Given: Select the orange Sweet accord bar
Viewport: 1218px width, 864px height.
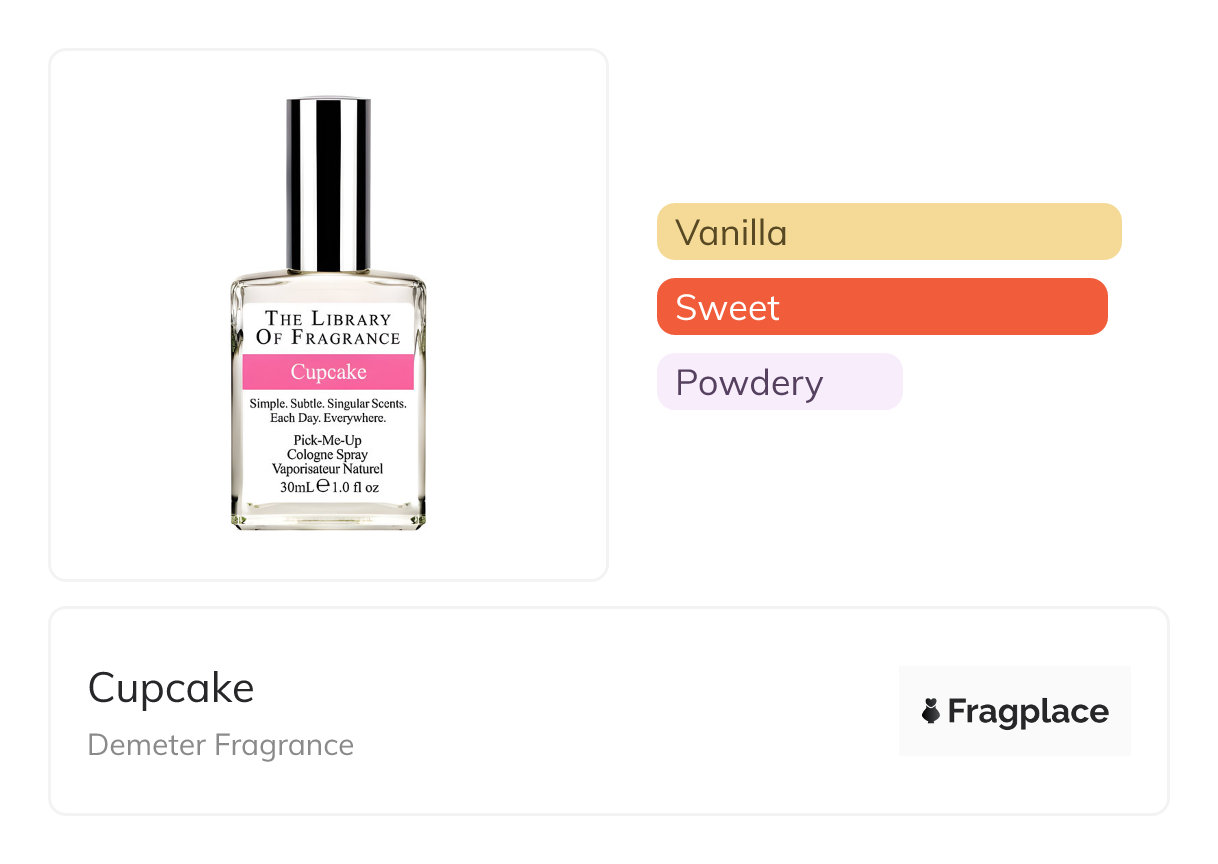Looking at the screenshot, I should 881,307.
